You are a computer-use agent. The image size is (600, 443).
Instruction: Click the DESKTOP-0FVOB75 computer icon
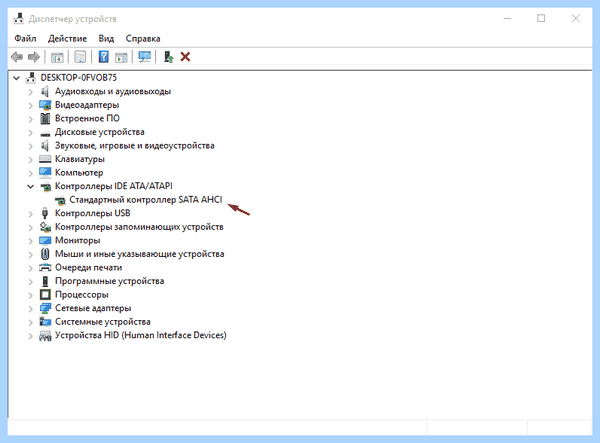(x=31, y=78)
